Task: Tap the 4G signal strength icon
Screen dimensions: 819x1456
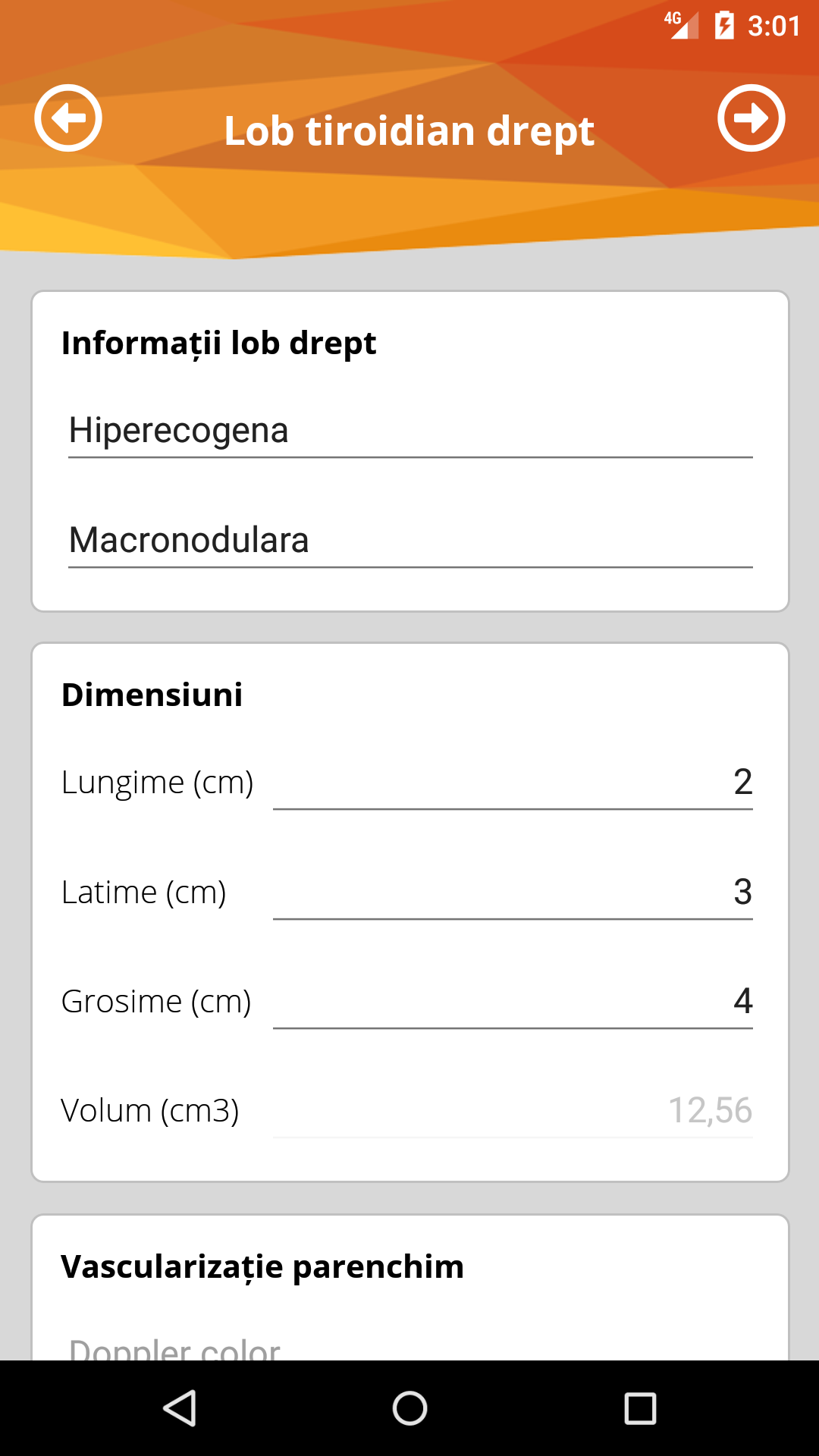Action: [681, 24]
